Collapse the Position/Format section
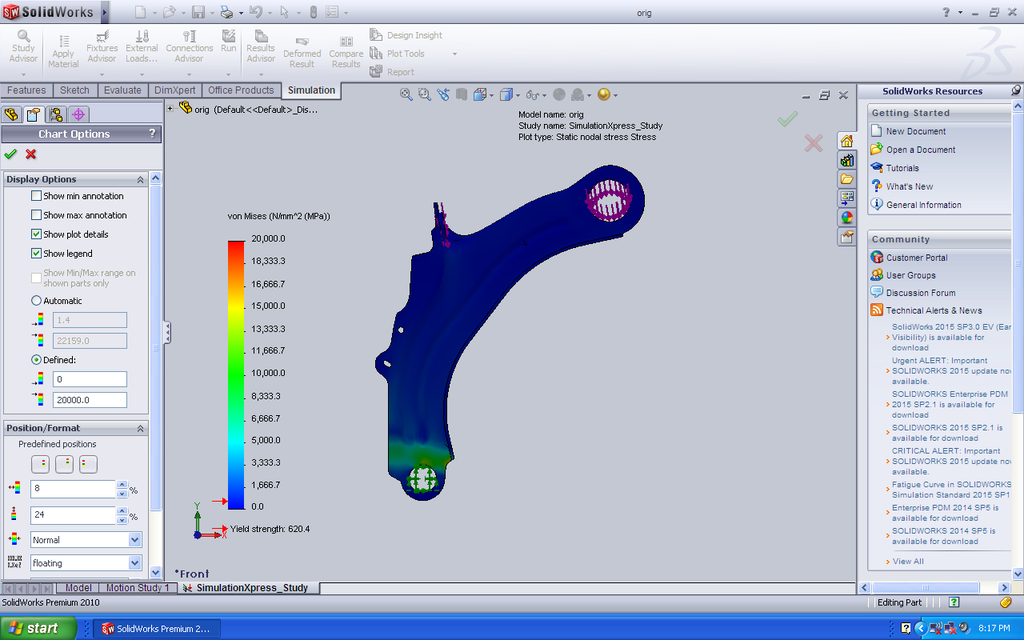Screen dimensions: 1024x640 tap(140, 428)
